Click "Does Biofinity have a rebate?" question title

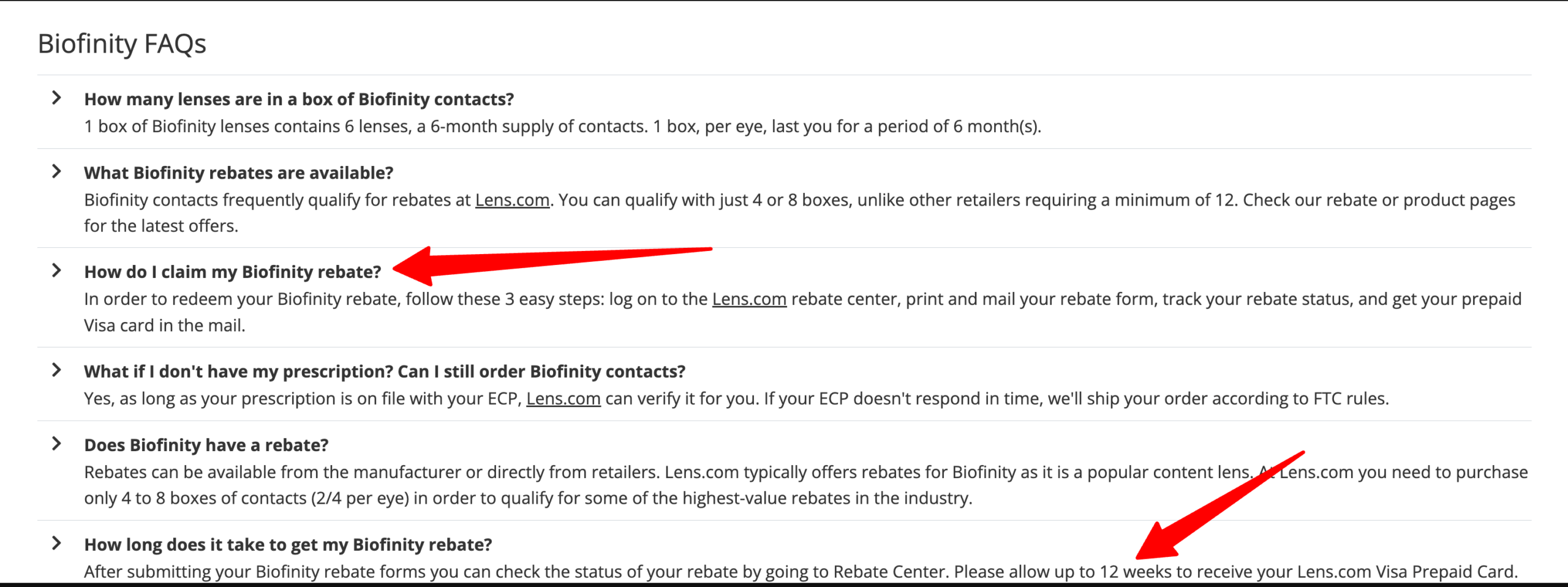[206, 446]
